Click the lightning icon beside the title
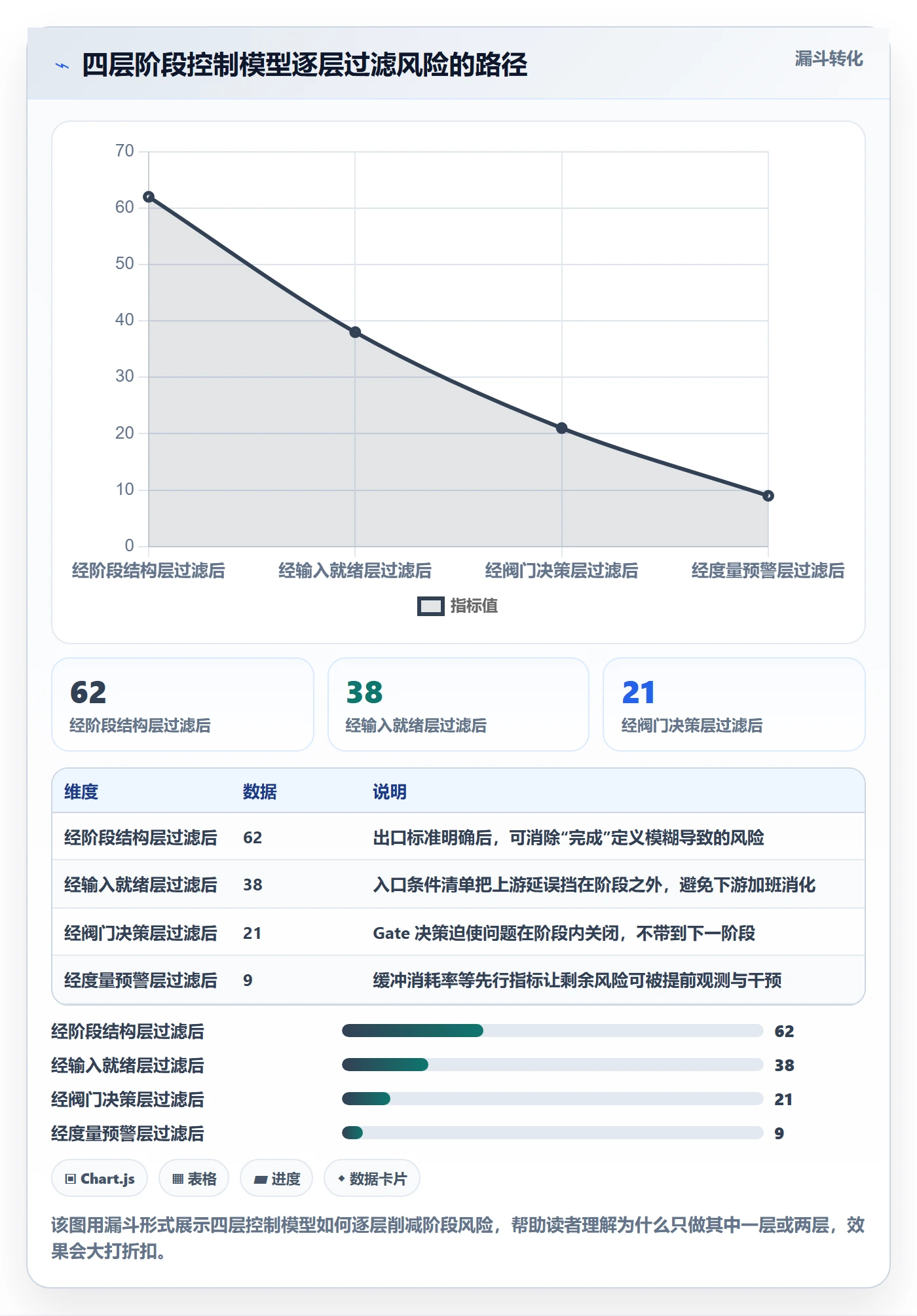Viewport: 917px width, 1316px height. [x=62, y=65]
